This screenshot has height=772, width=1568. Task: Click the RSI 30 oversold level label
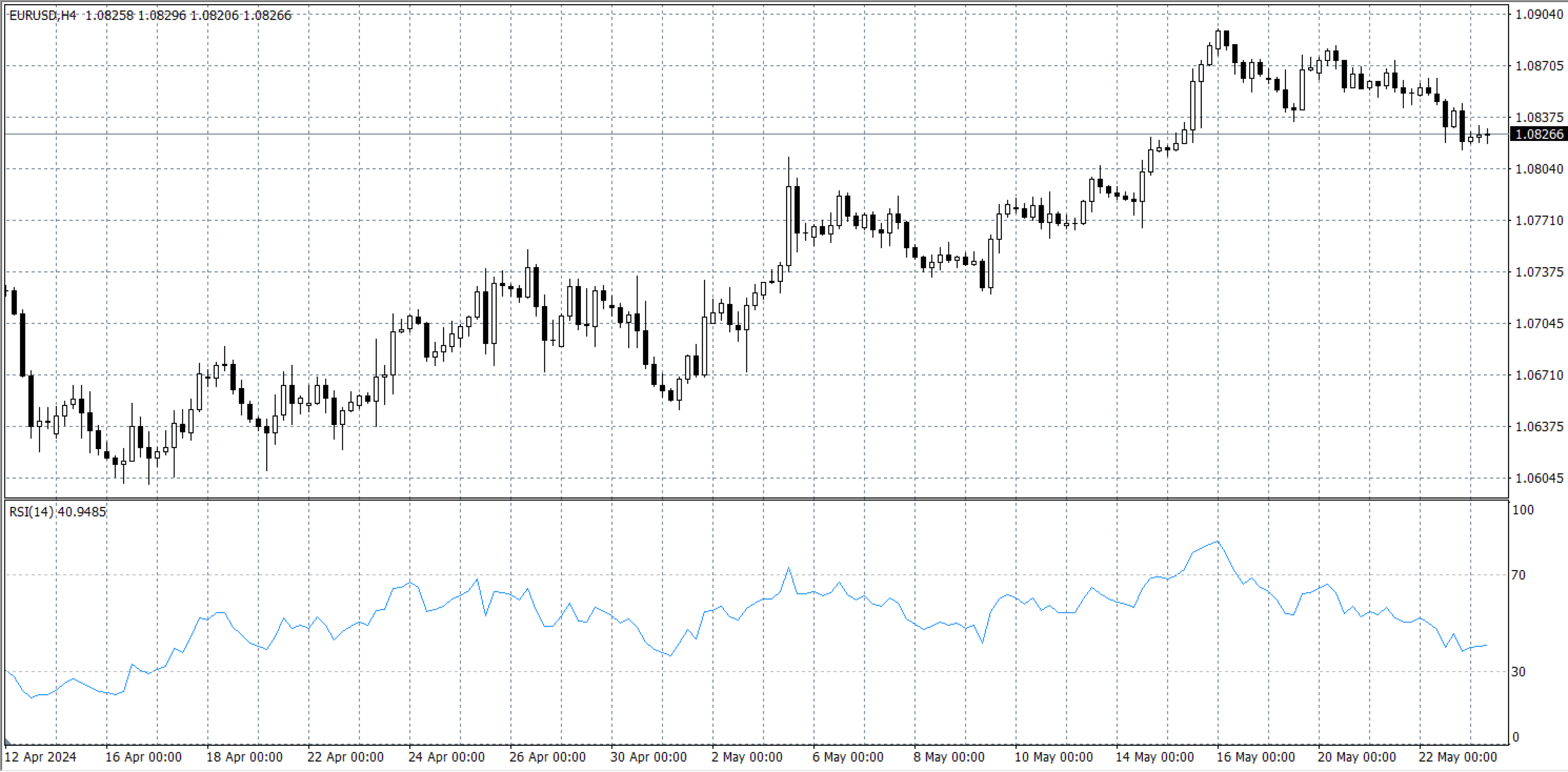pos(1518,672)
